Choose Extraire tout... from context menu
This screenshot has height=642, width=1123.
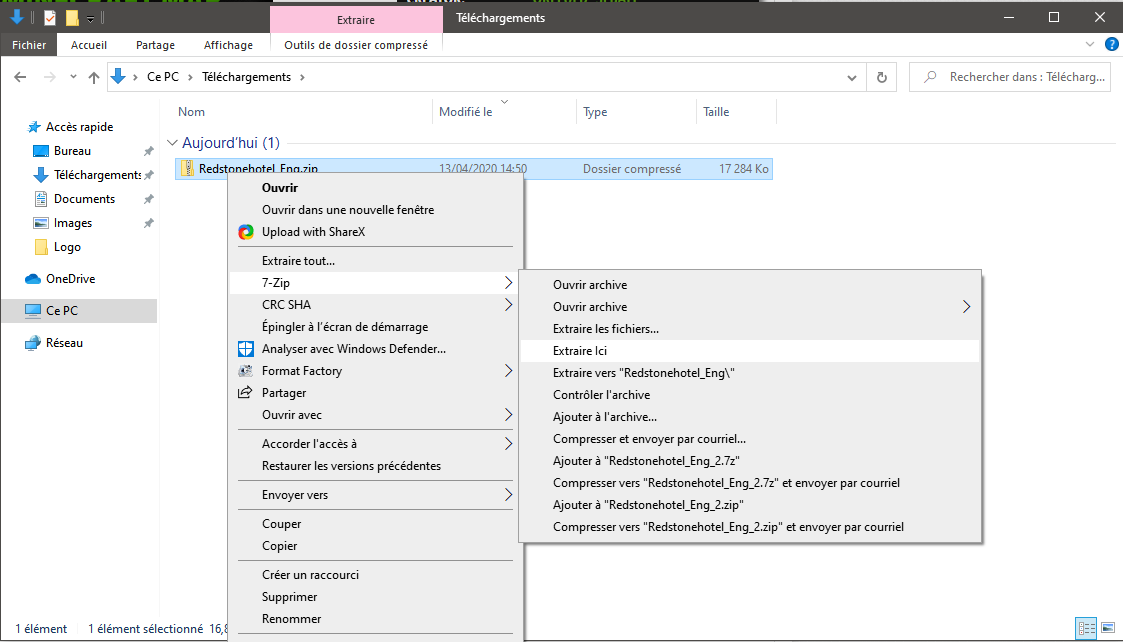(298, 261)
